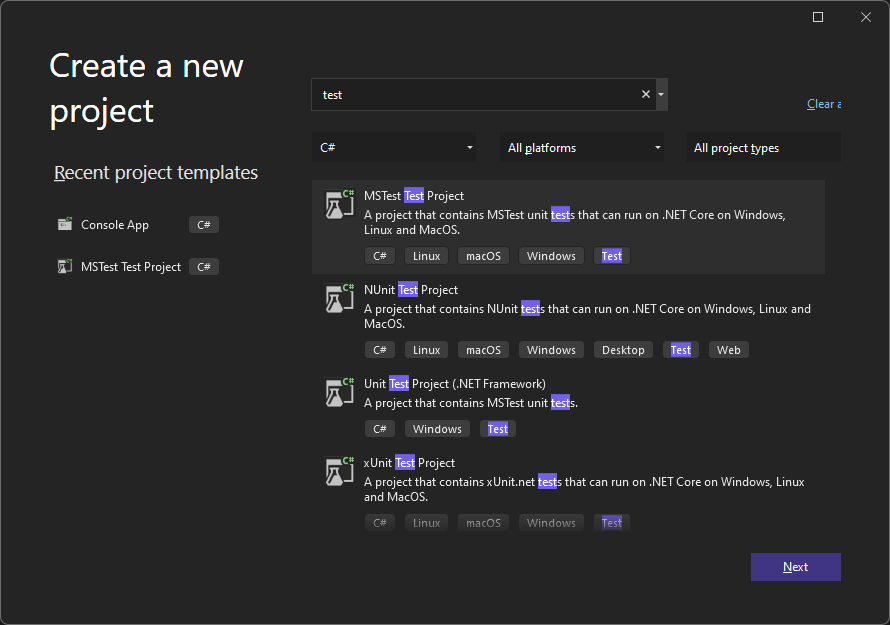Click the MSTest icon in recent project templates
This screenshot has width=890, height=625.
64,266
